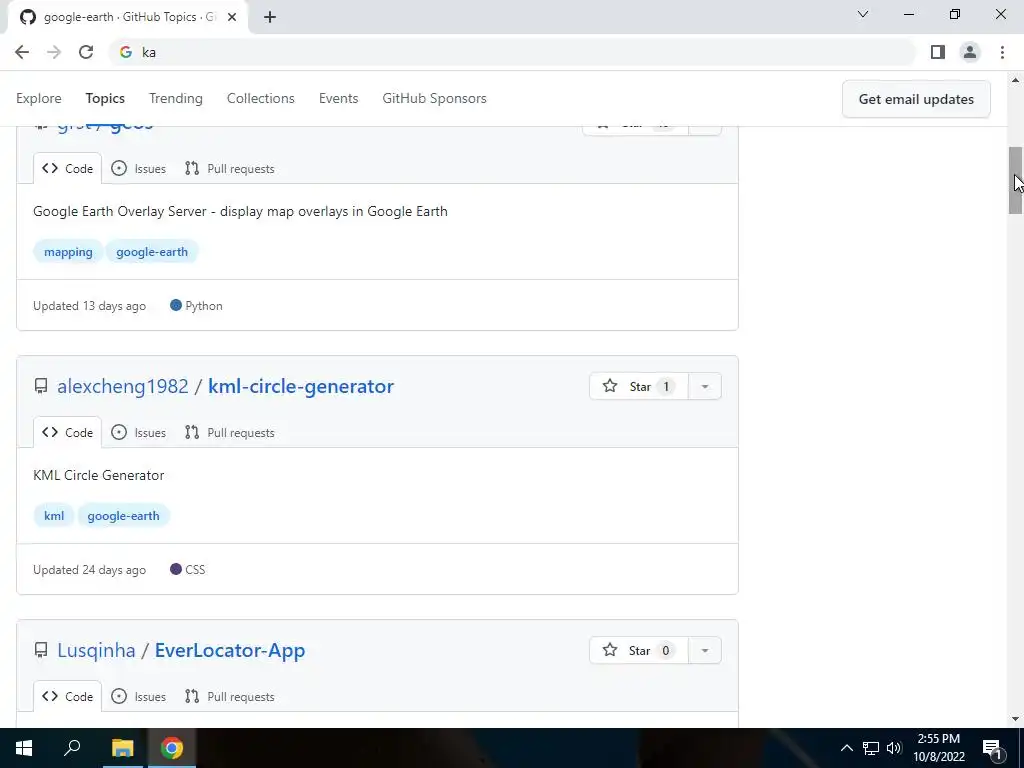Open the Chrome profile avatar icon

tap(970, 52)
